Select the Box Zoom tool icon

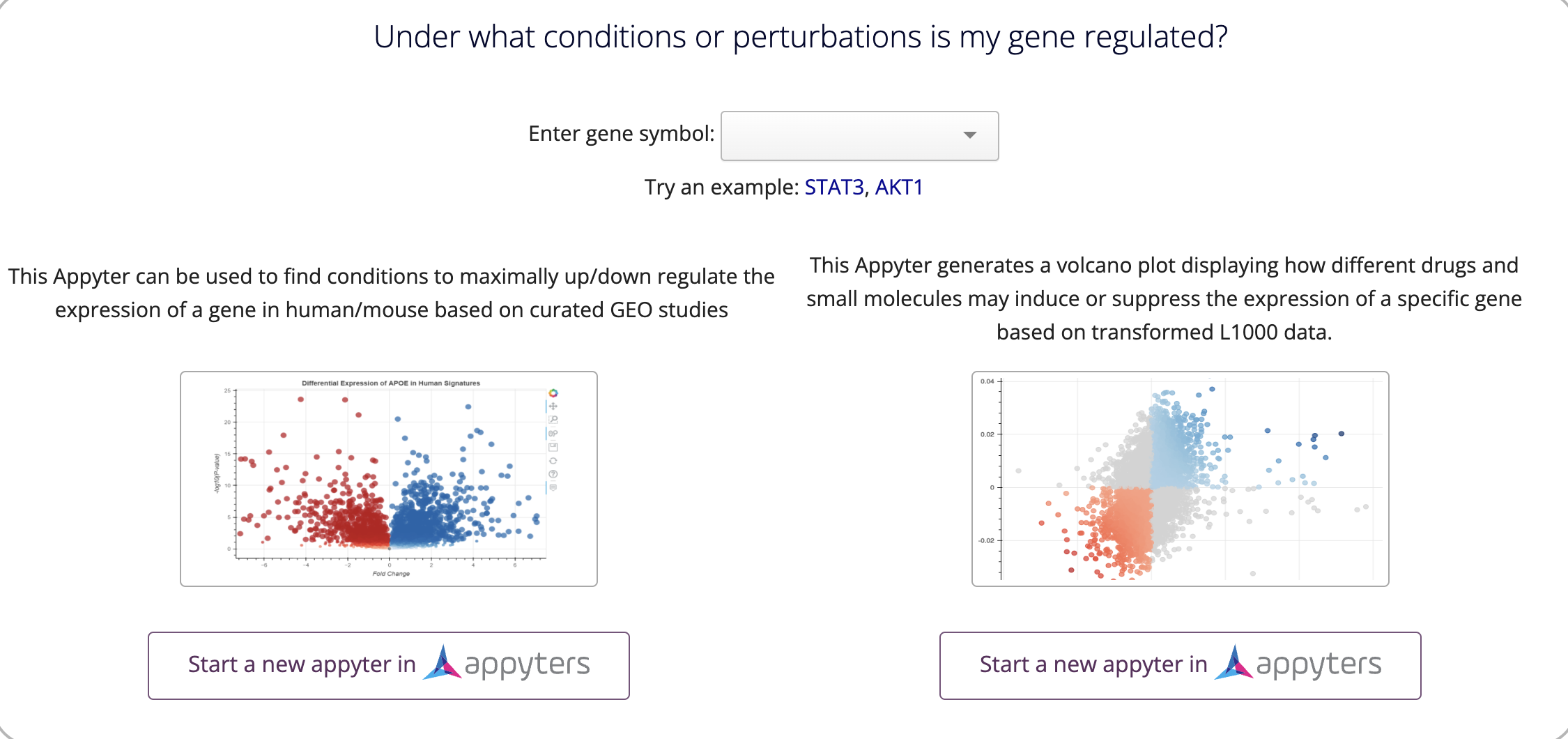tap(553, 420)
